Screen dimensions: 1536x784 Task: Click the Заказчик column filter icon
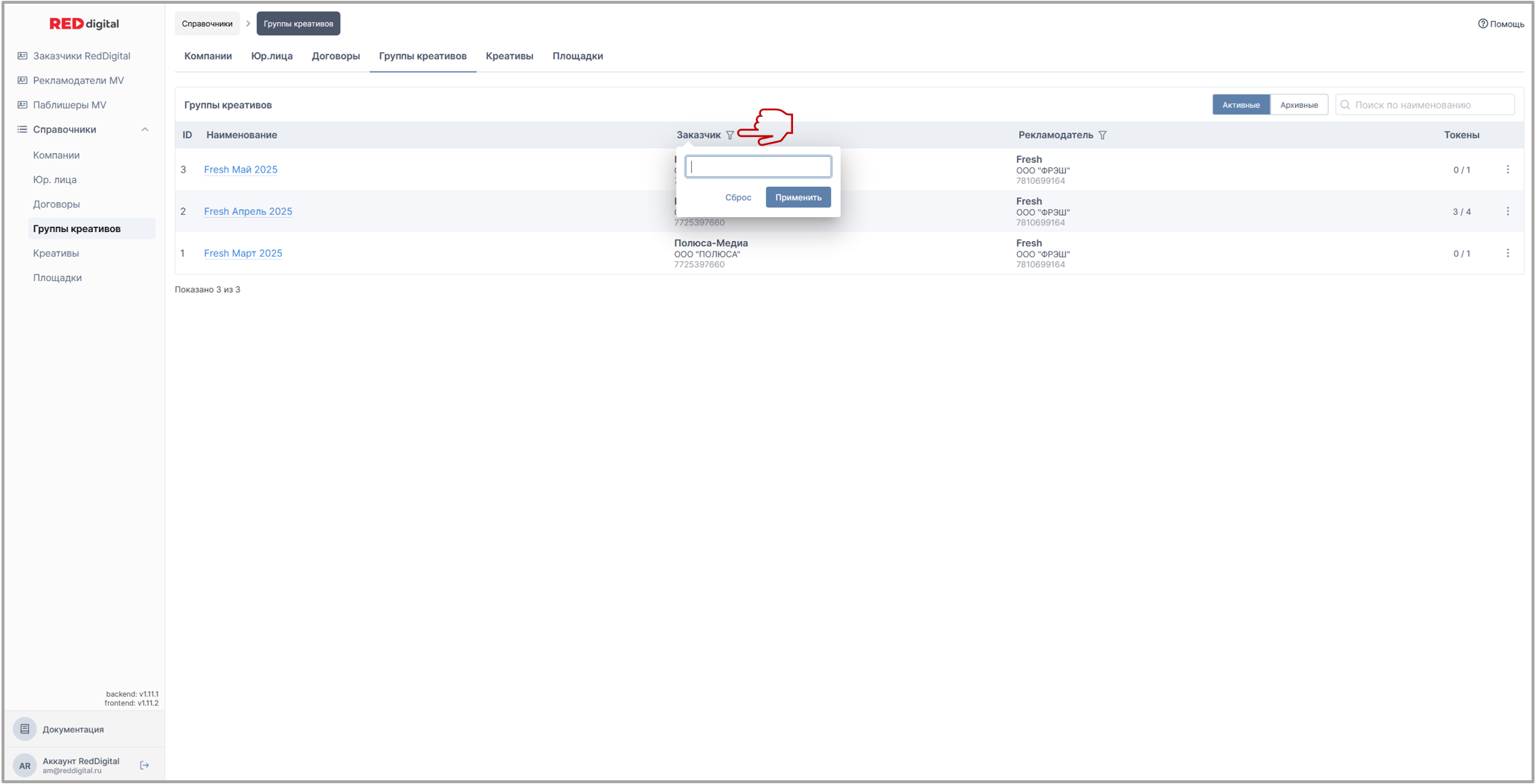(730, 135)
